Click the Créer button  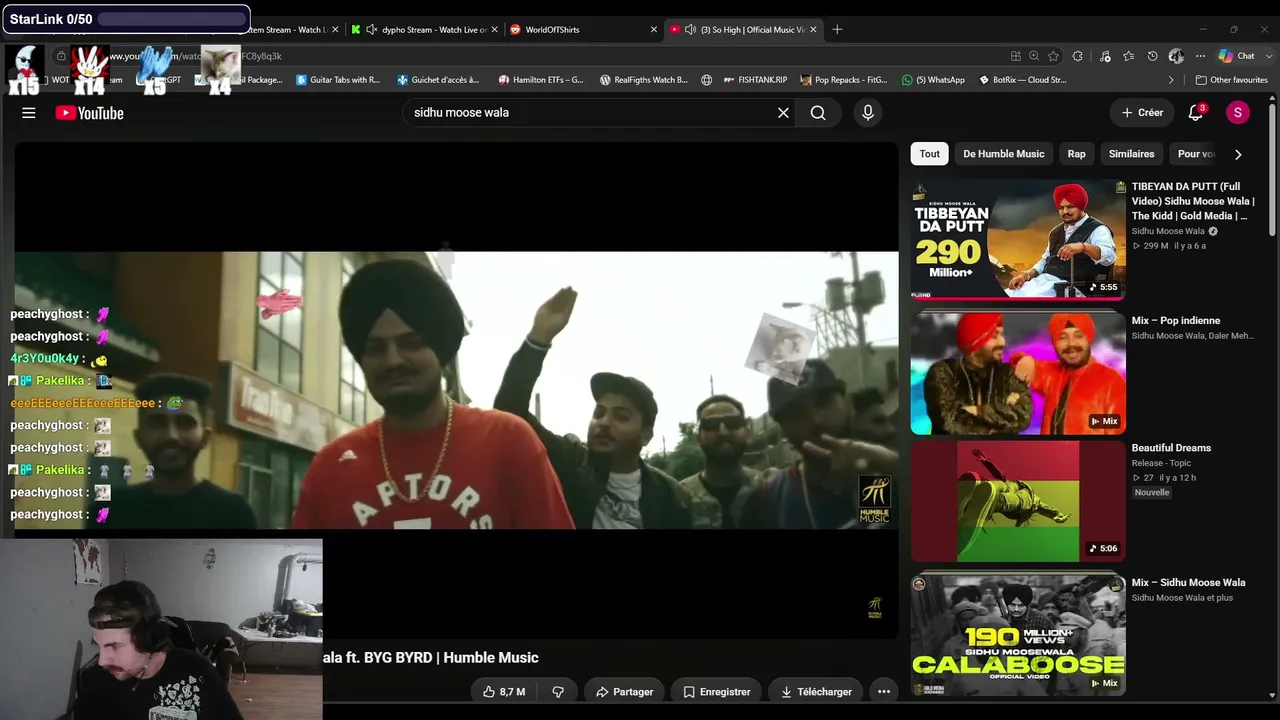point(1142,113)
